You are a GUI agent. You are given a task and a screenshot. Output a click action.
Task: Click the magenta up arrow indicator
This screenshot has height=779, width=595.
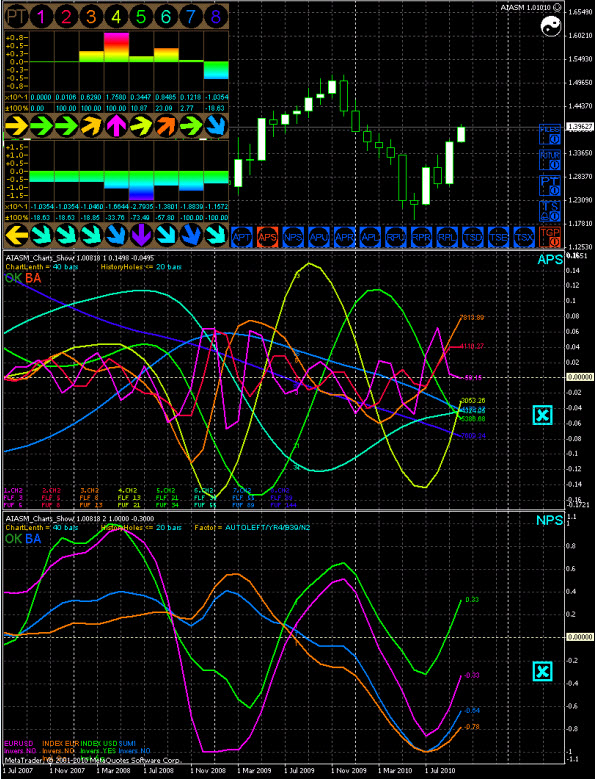(x=116, y=126)
